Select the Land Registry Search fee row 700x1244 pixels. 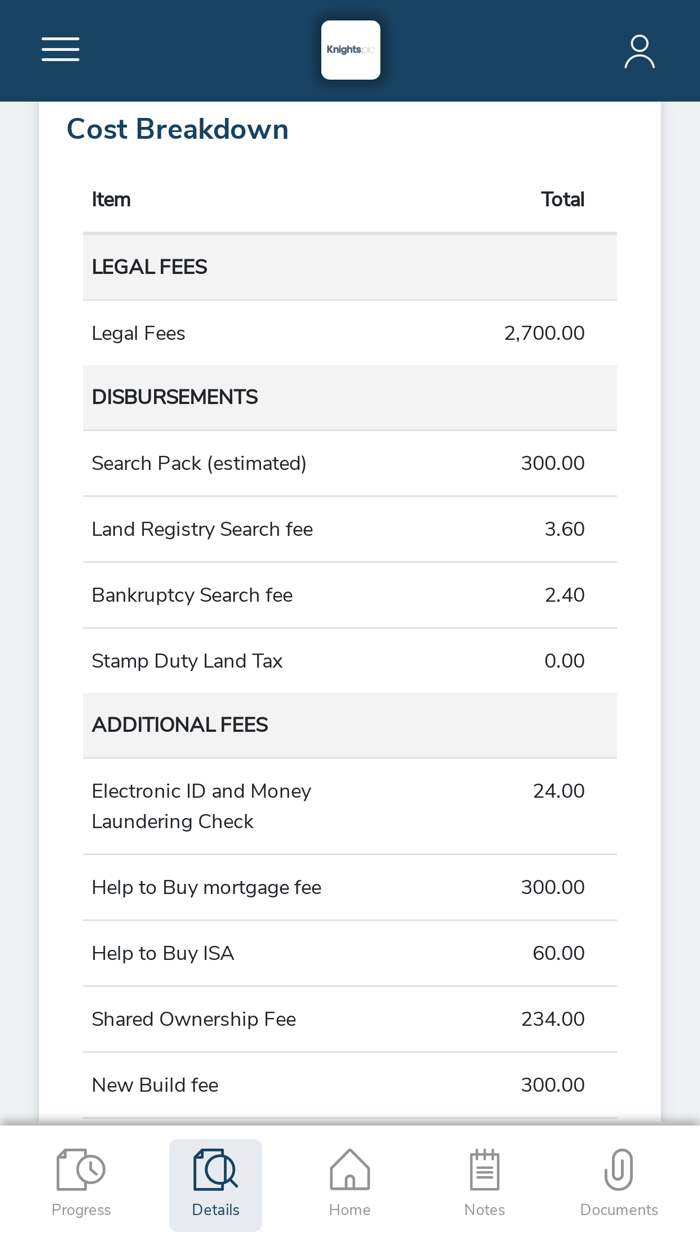coord(350,529)
